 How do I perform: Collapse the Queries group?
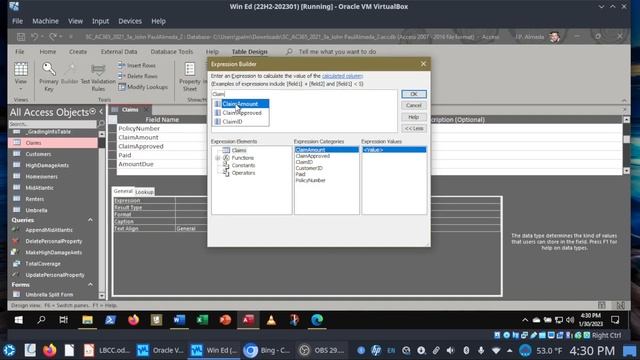[x=90, y=220]
